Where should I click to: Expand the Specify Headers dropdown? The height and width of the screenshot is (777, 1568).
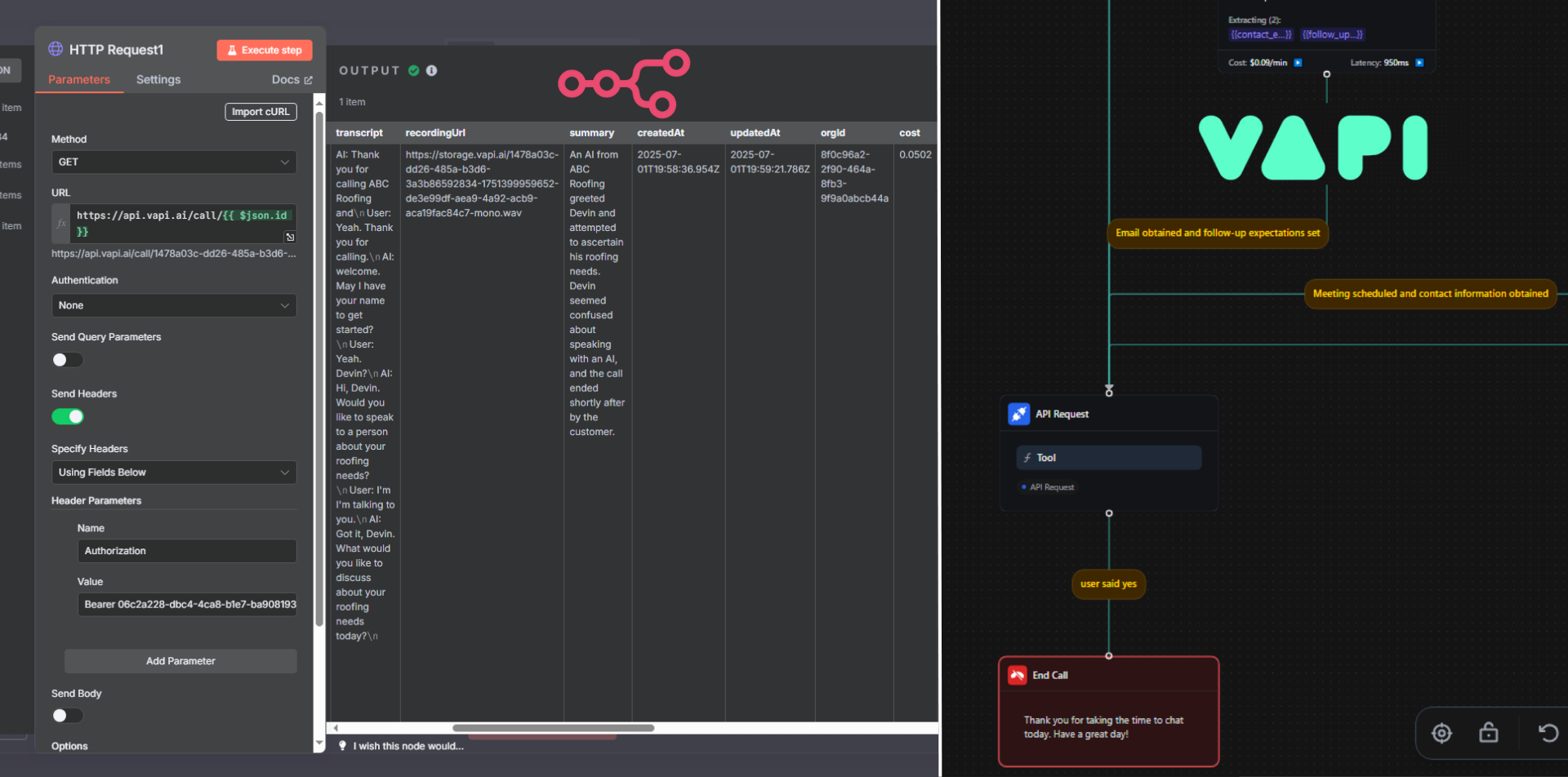(173, 473)
